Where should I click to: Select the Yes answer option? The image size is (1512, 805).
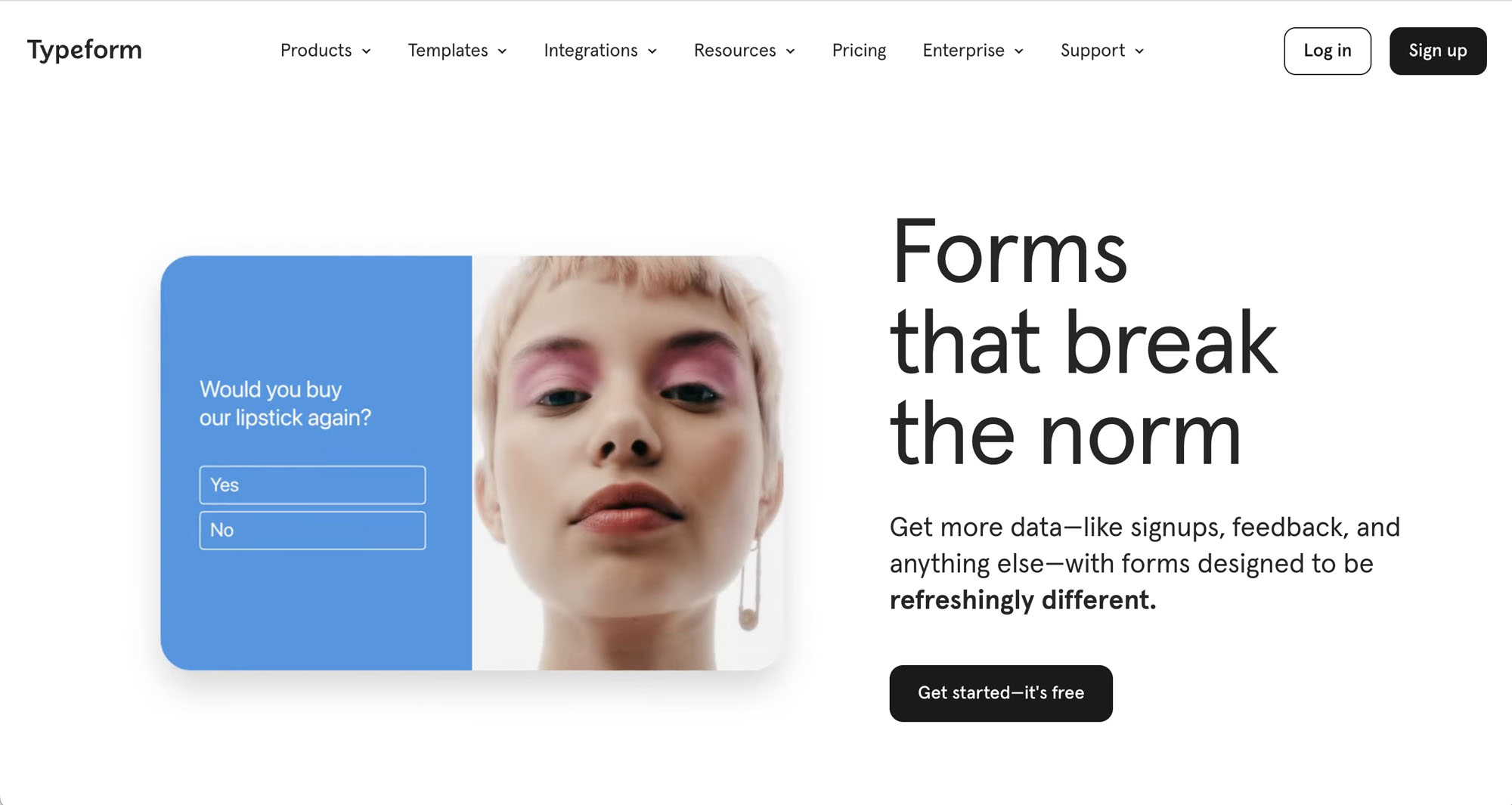click(x=312, y=485)
